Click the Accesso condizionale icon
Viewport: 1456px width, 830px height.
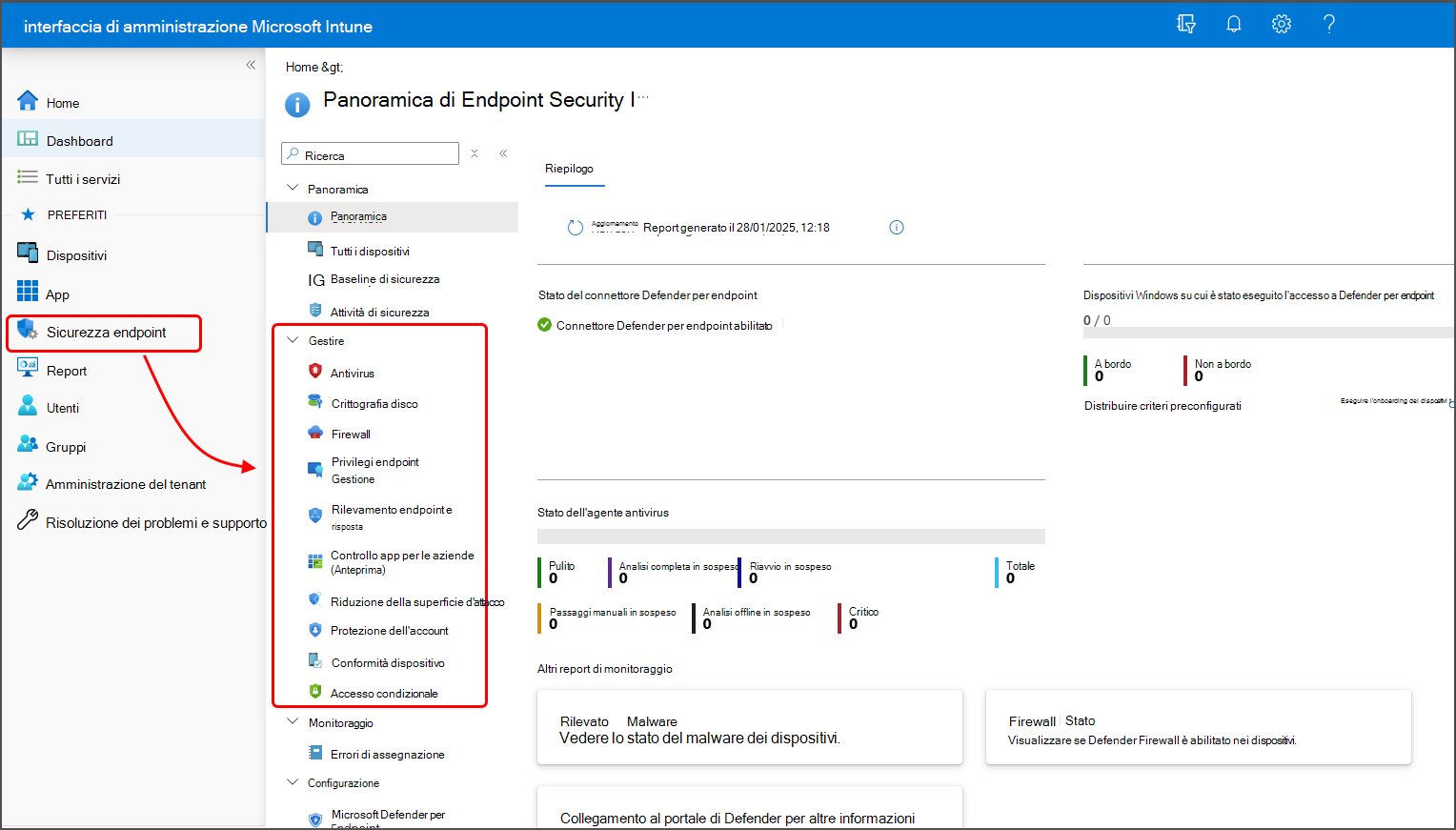pos(315,691)
